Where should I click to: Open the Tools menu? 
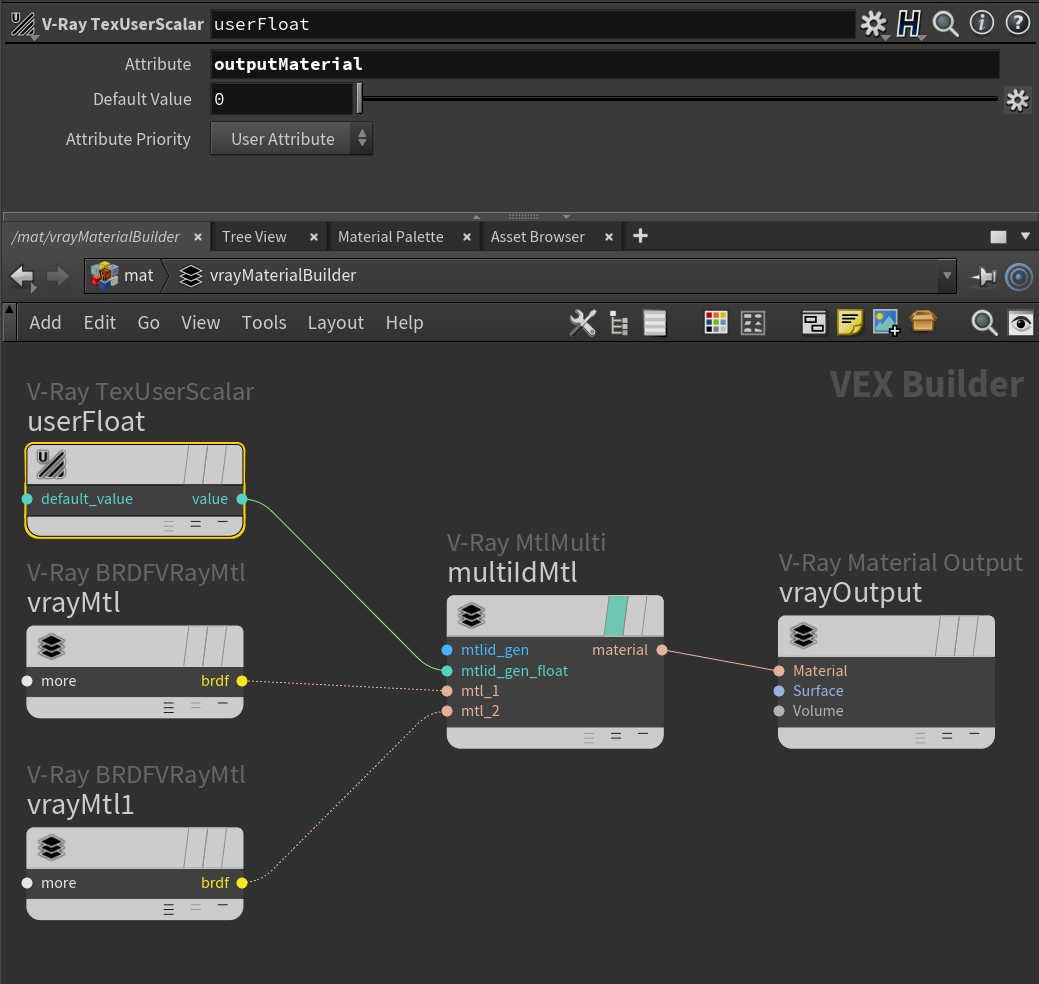coord(264,323)
